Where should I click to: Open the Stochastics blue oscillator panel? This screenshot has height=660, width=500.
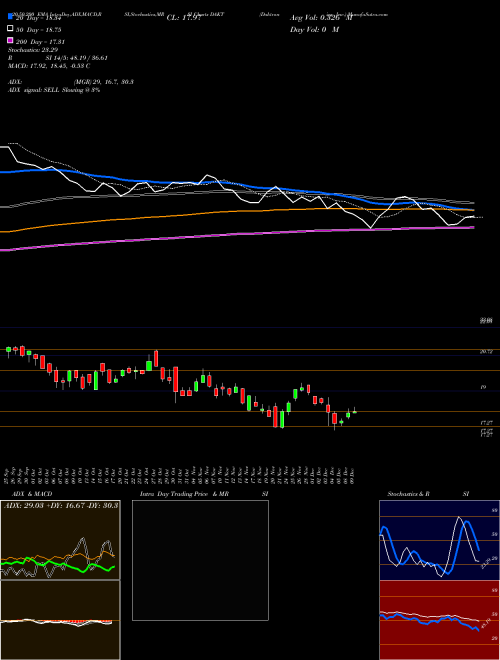click(439, 540)
